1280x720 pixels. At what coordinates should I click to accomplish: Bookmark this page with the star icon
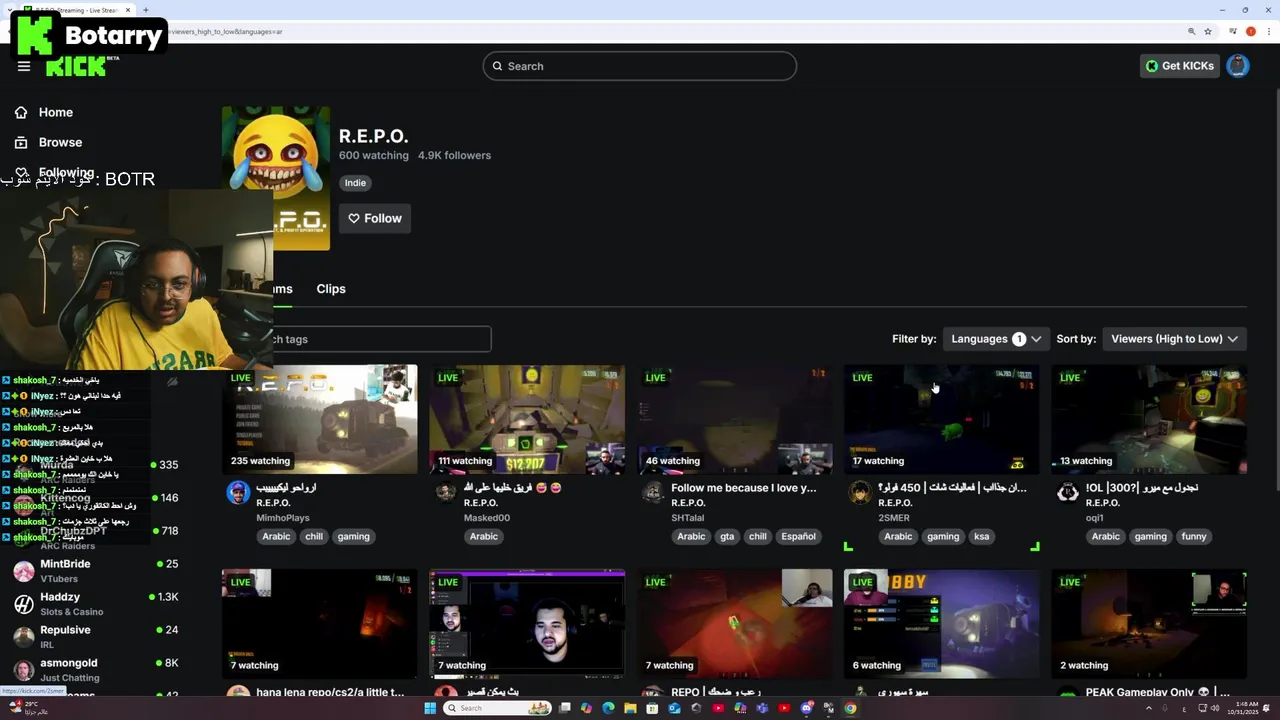coord(1208,31)
